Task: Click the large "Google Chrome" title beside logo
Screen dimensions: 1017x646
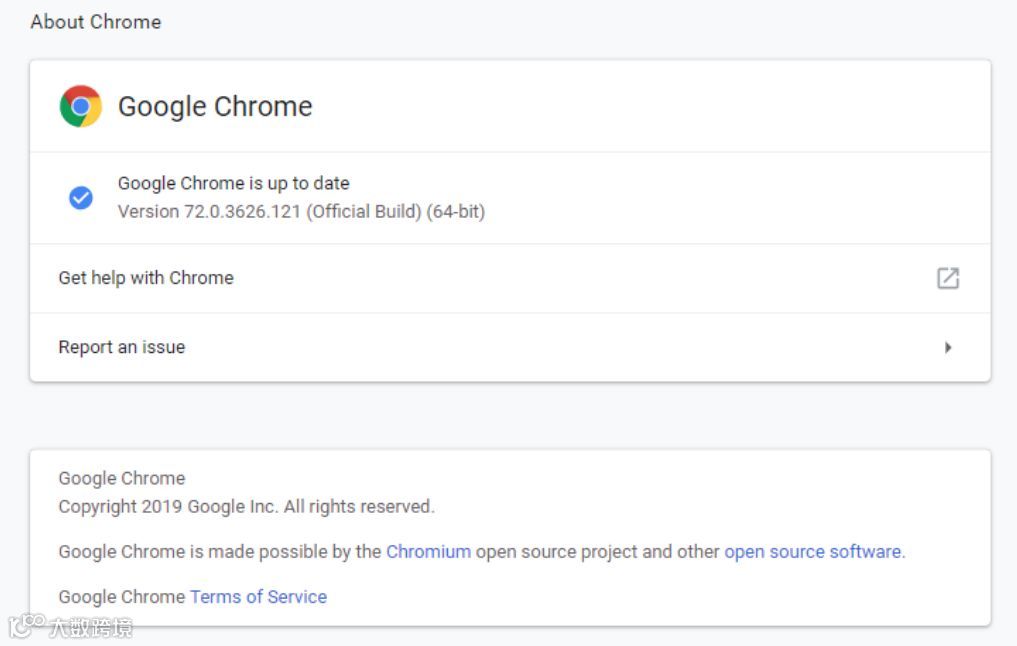Action: click(x=215, y=106)
